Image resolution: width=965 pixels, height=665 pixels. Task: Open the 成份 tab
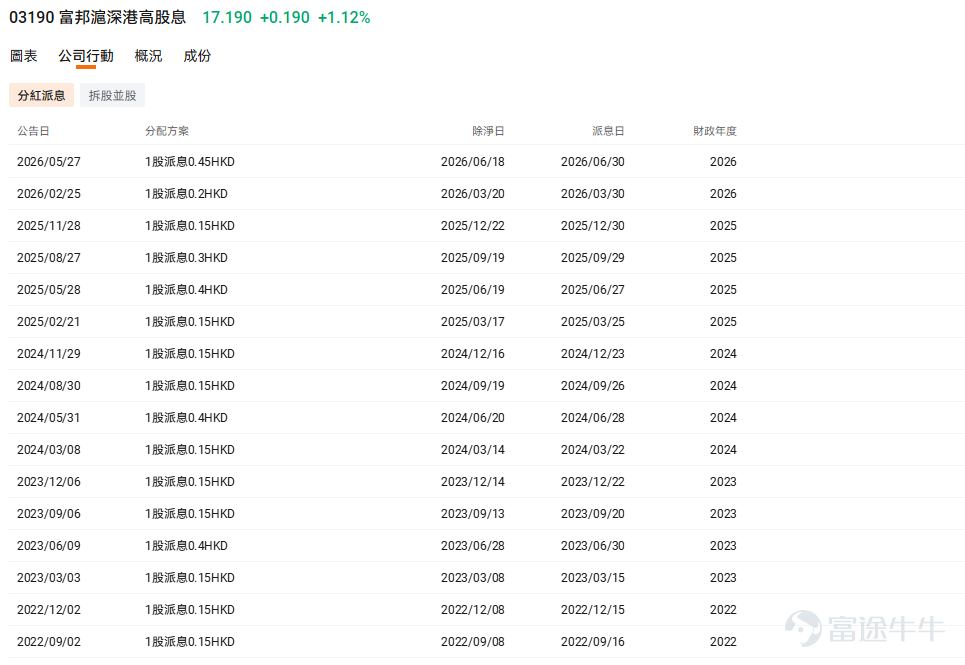[197, 56]
